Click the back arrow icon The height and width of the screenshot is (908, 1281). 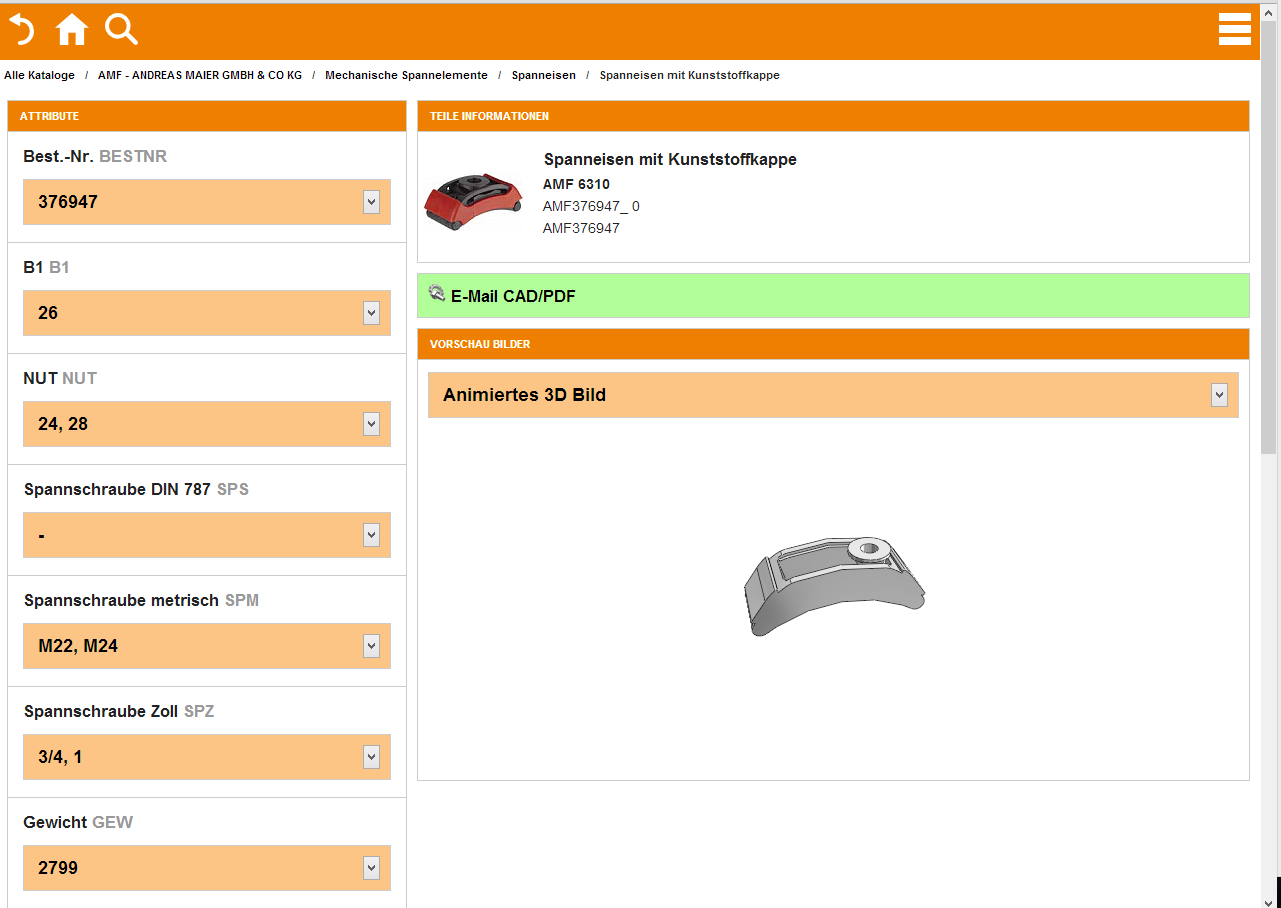tap(22, 30)
